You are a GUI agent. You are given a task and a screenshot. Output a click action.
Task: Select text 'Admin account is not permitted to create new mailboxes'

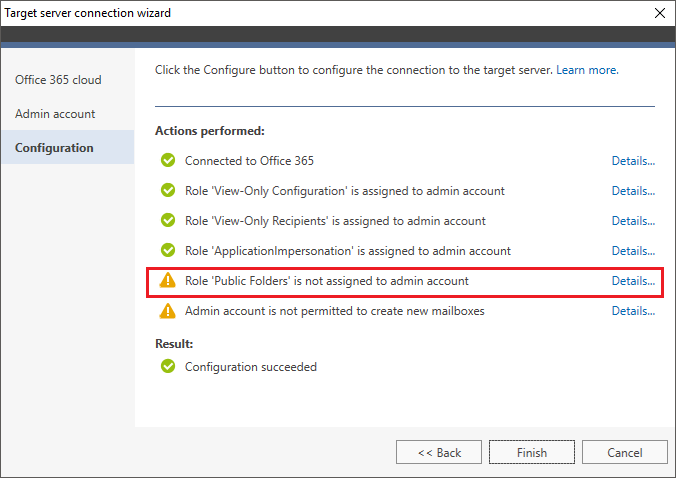point(335,311)
